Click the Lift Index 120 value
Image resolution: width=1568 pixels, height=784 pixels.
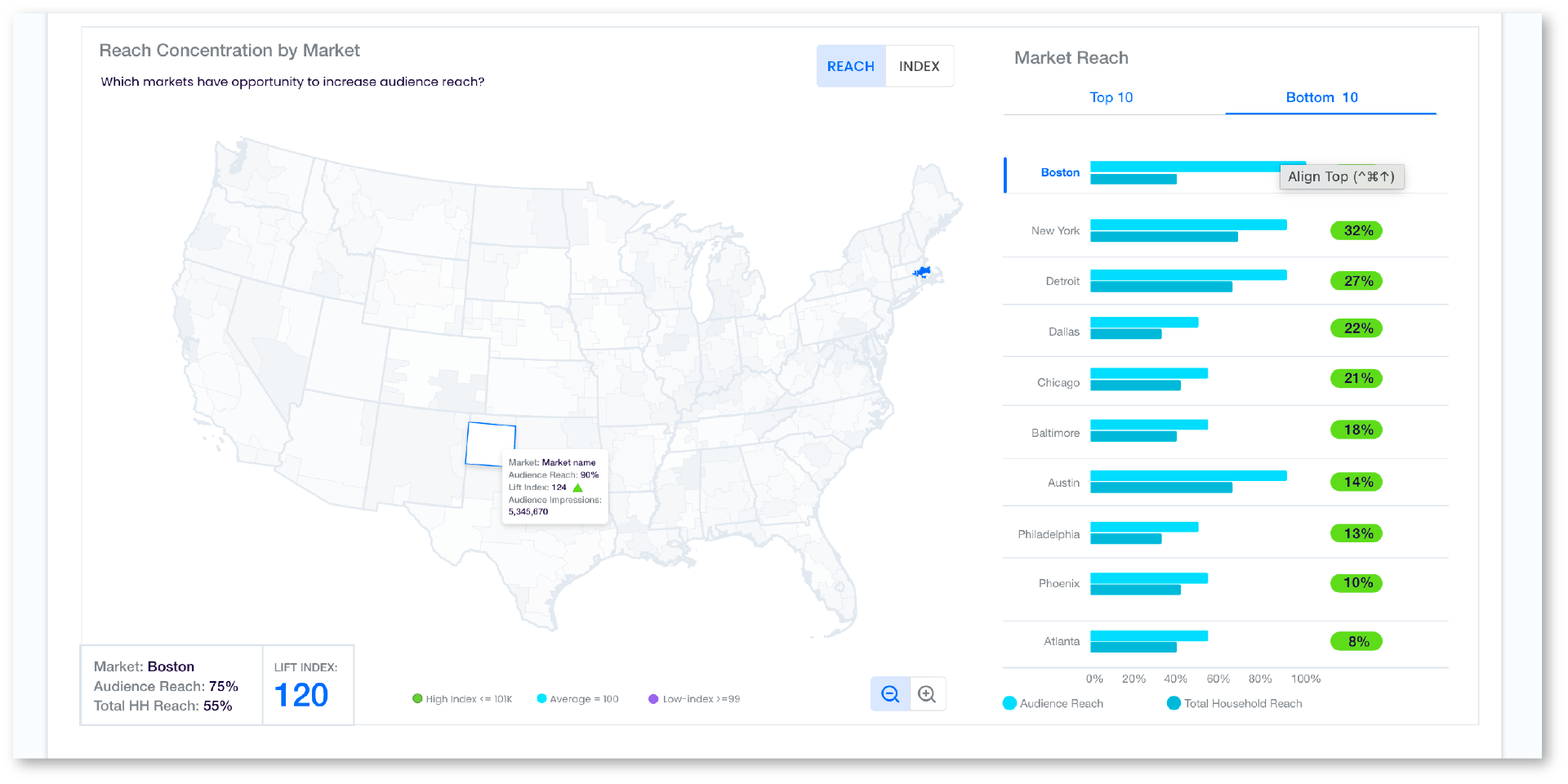(301, 695)
